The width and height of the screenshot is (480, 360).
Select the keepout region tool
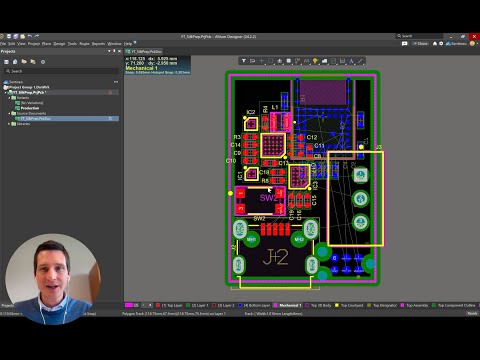(333, 61)
